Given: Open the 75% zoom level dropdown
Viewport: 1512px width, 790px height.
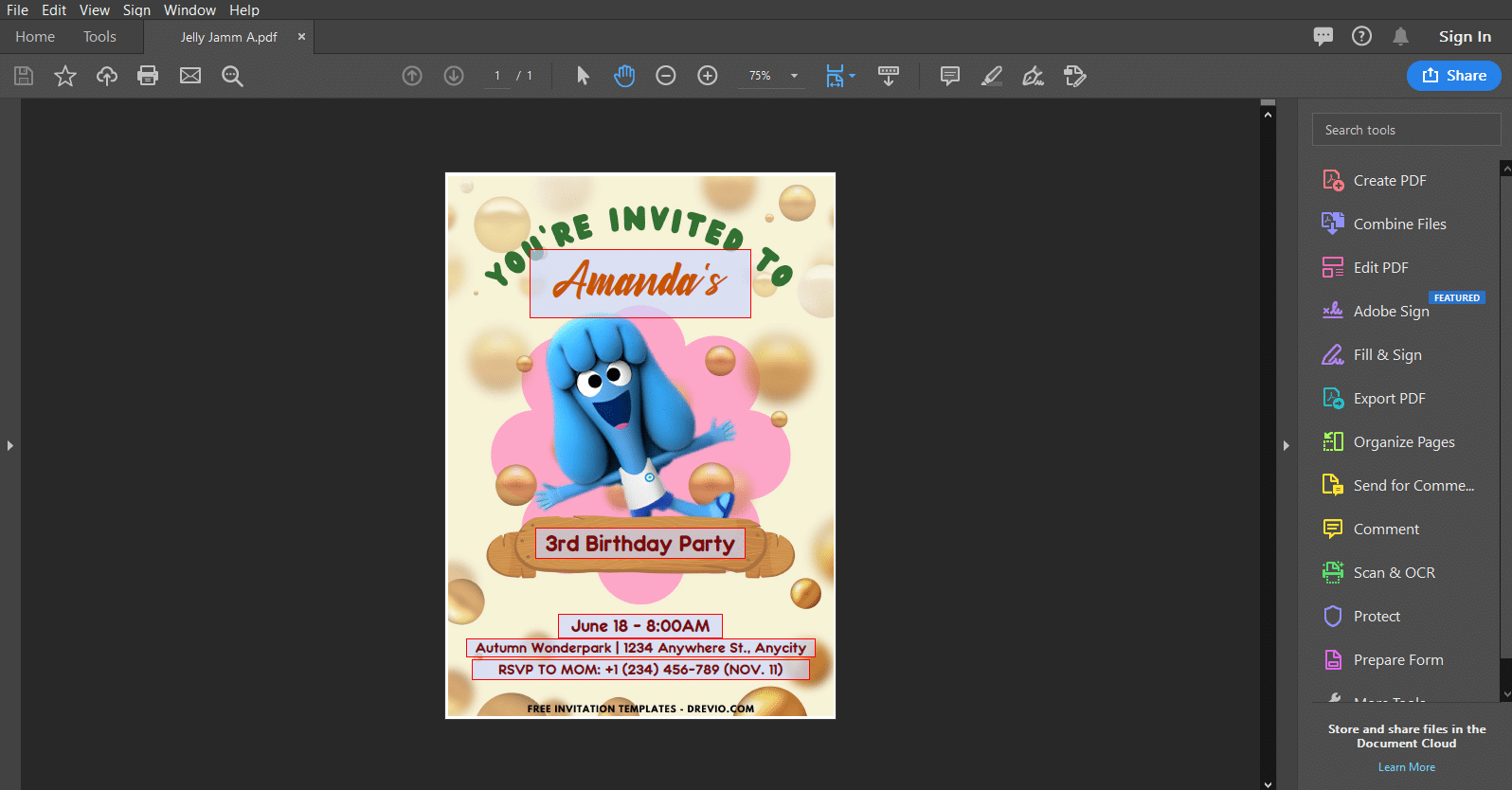Looking at the screenshot, I should tap(773, 76).
